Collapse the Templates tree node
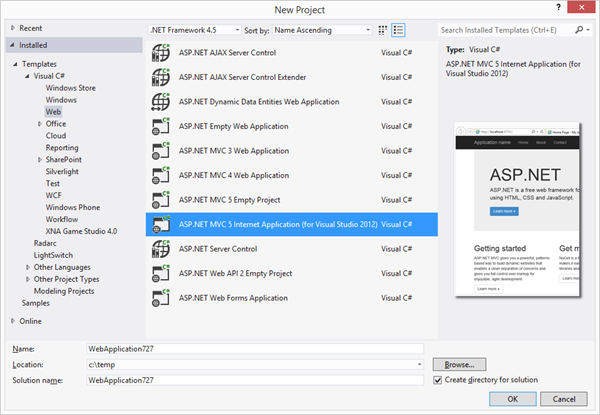 coord(15,64)
